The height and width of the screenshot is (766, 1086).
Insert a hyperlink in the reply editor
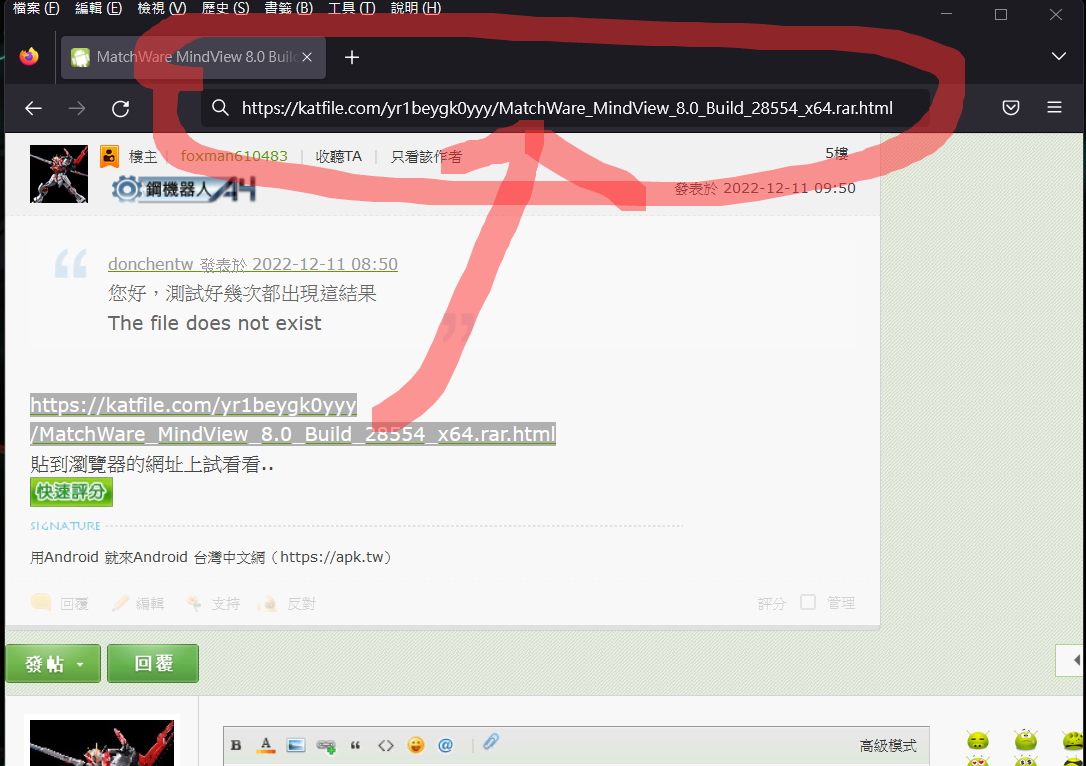pyautogui.click(x=326, y=746)
